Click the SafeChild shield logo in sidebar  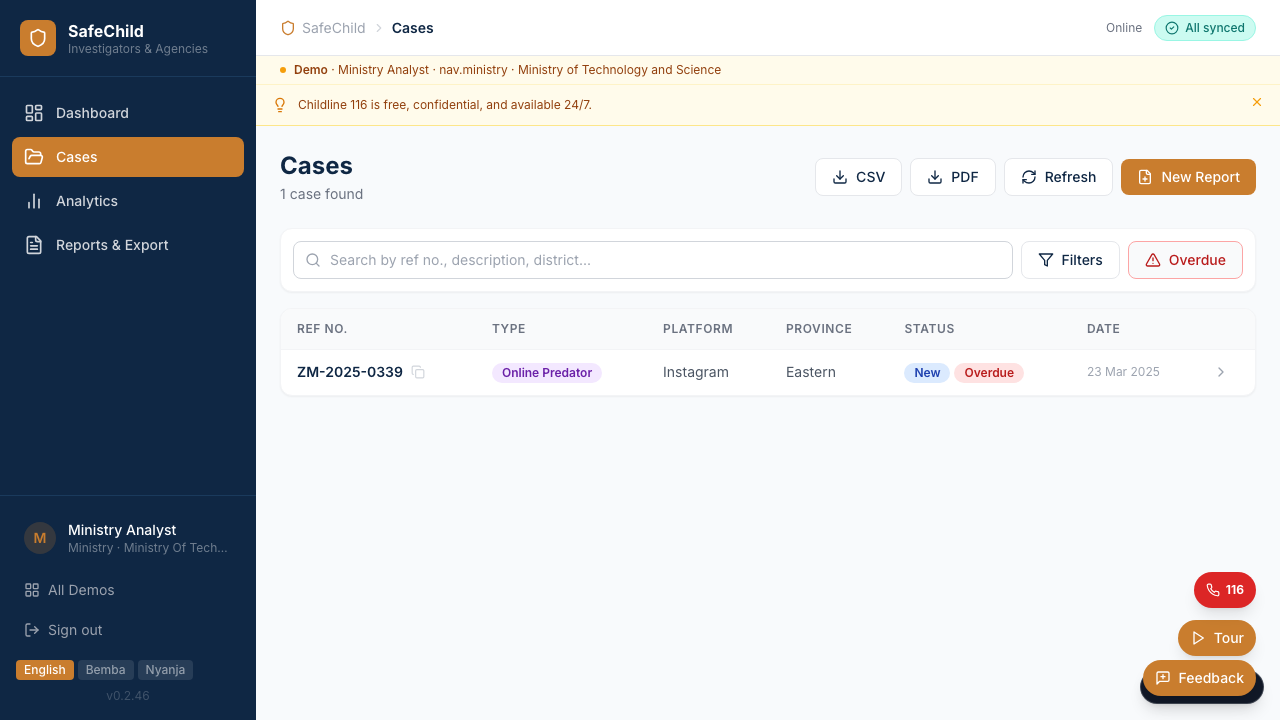[38, 38]
